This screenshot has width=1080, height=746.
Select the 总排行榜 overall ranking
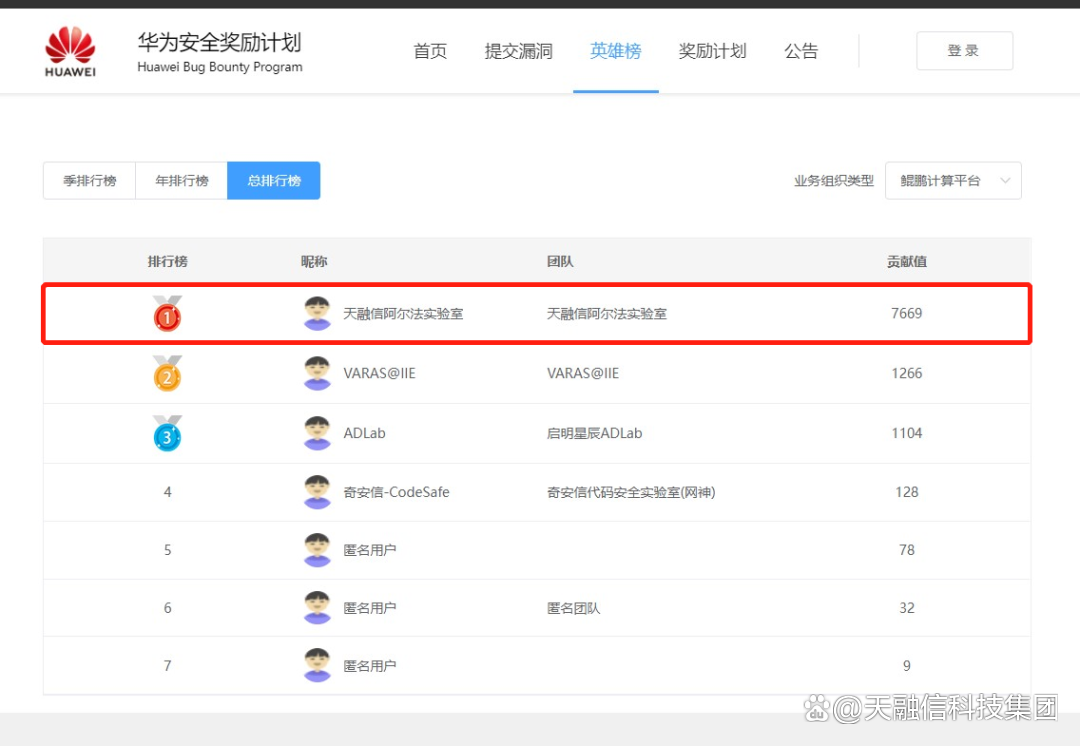tap(274, 181)
